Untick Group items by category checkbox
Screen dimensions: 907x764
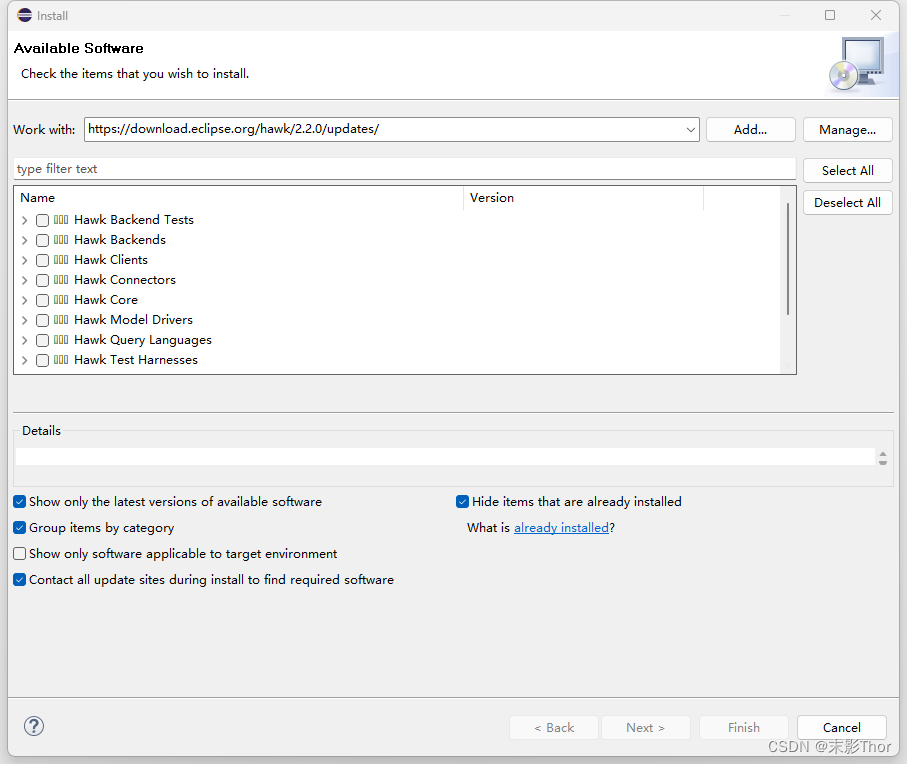point(20,527)
